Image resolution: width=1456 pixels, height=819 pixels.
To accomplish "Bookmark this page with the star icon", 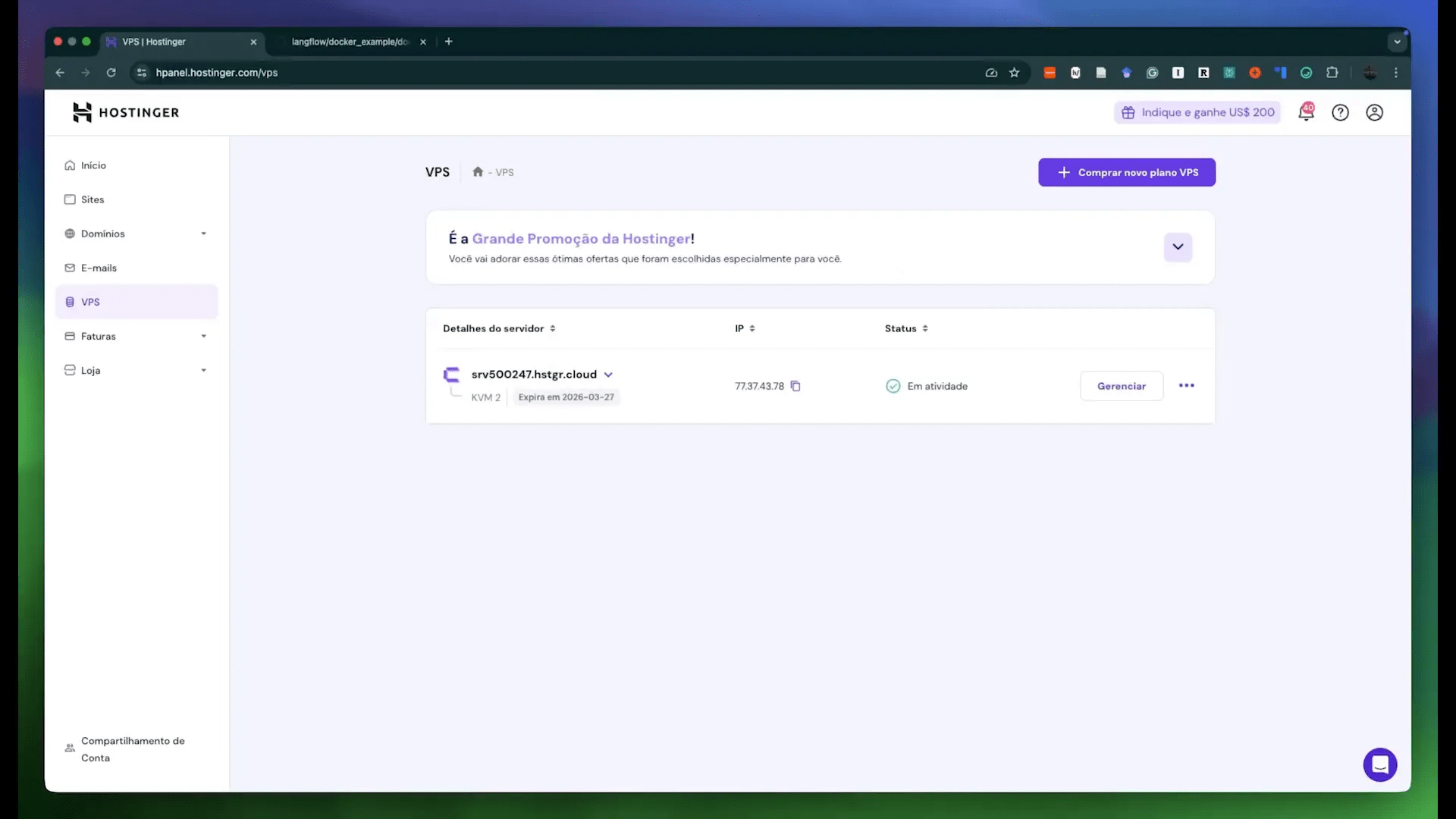I will 1015,73.
